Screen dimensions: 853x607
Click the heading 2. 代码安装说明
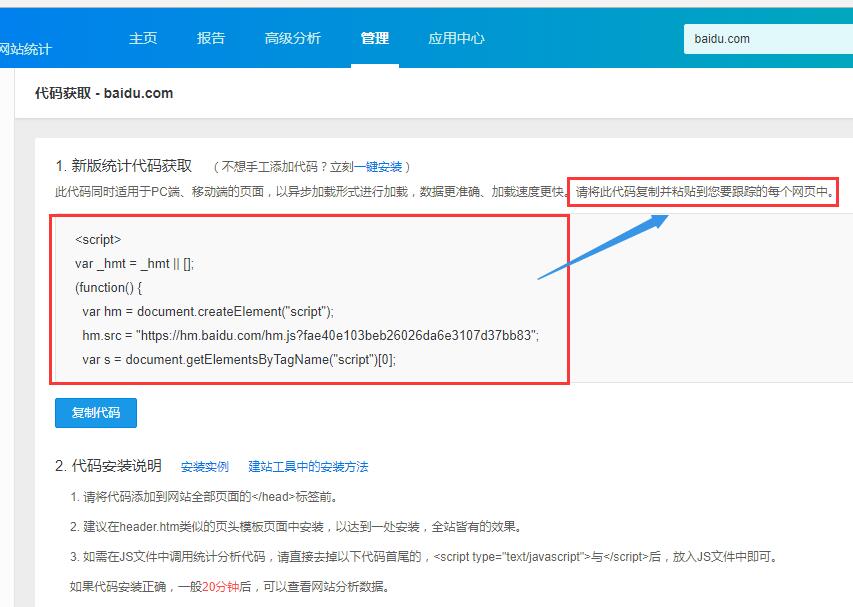click(x=108, y=466)
